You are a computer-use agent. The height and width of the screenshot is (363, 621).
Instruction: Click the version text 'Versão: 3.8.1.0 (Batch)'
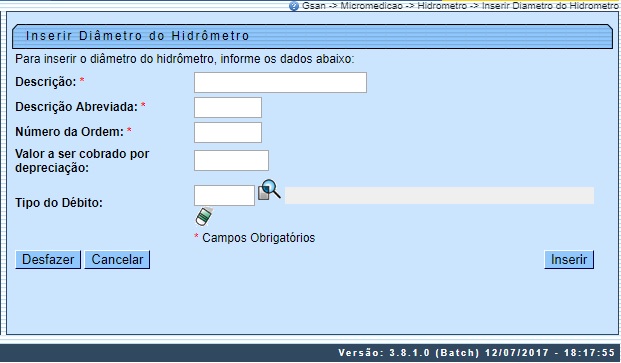[409, 352]
